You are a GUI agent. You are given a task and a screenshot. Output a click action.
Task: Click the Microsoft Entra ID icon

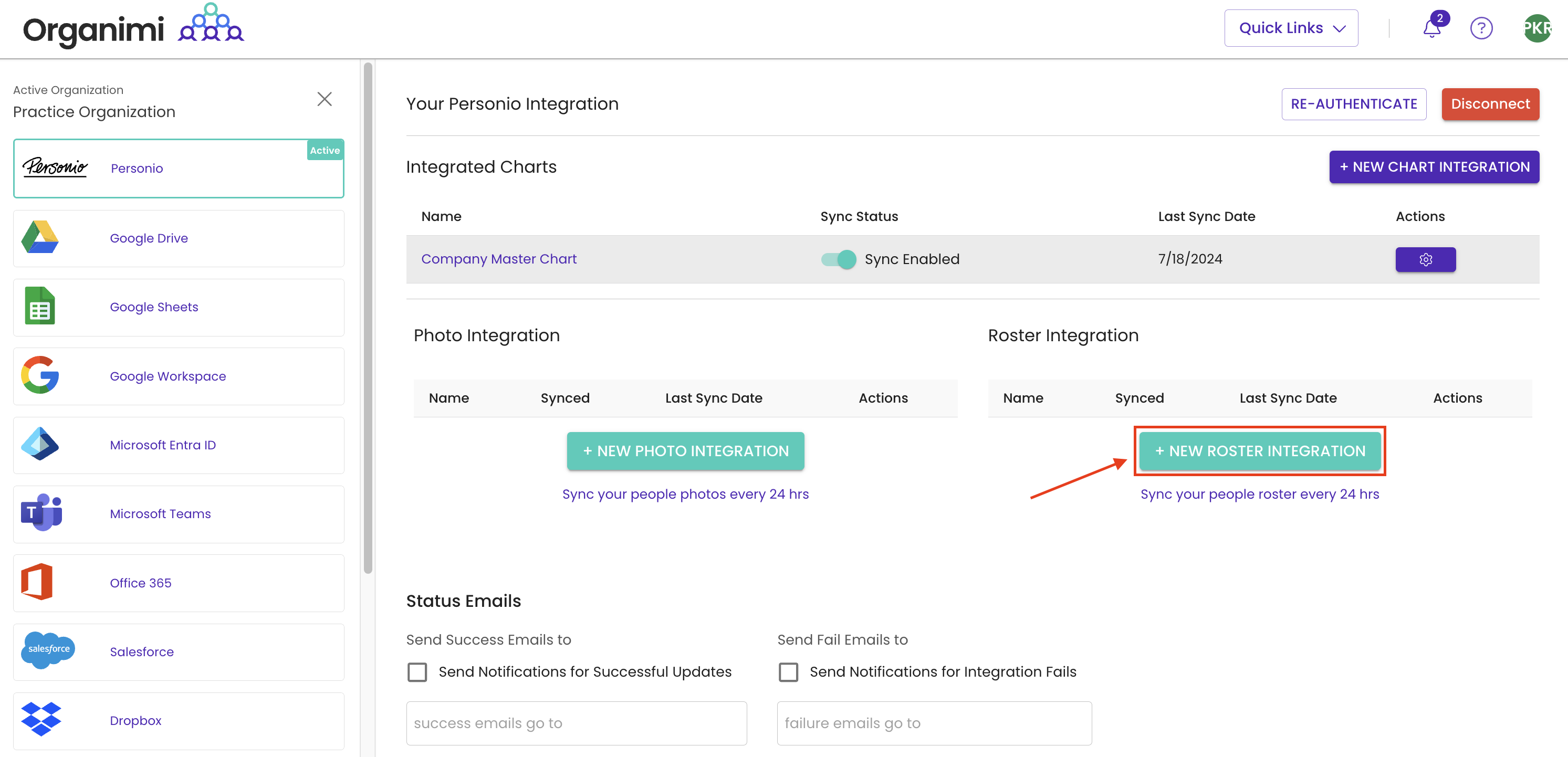coord(39,444)
